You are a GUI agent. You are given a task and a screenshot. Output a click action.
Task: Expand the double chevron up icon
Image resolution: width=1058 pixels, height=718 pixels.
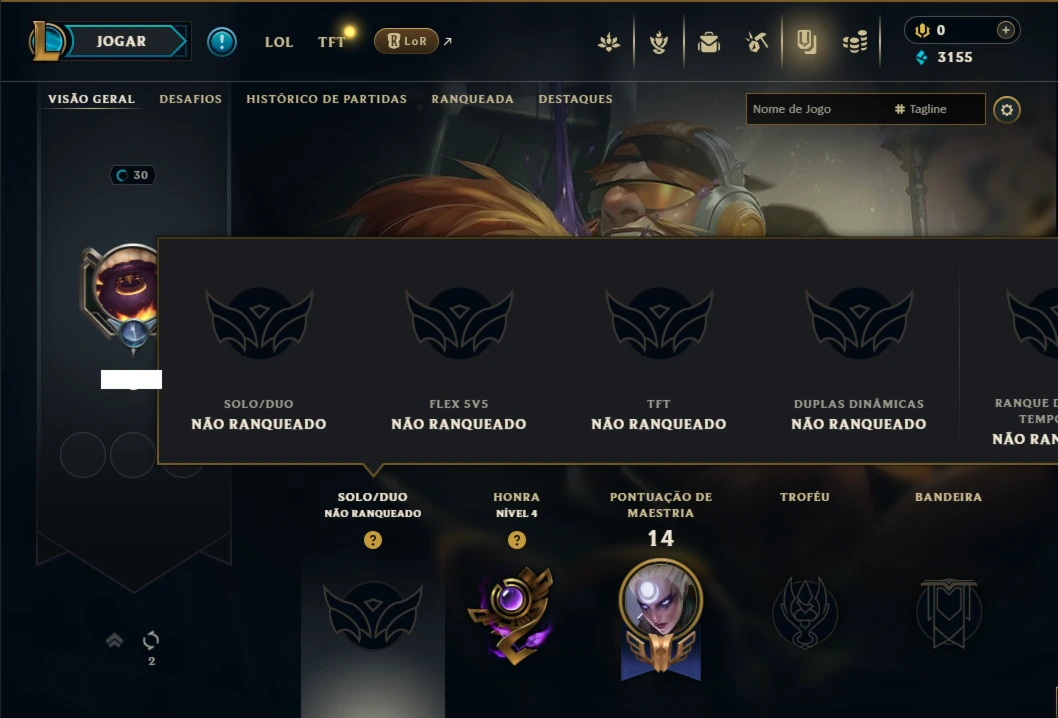[115, 640]
